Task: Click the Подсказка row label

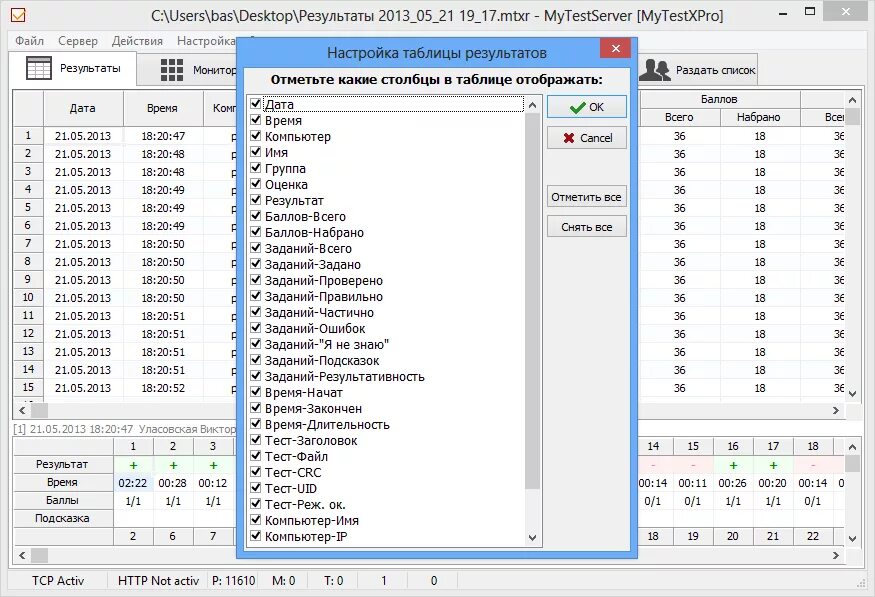Action: pos(62,518)
